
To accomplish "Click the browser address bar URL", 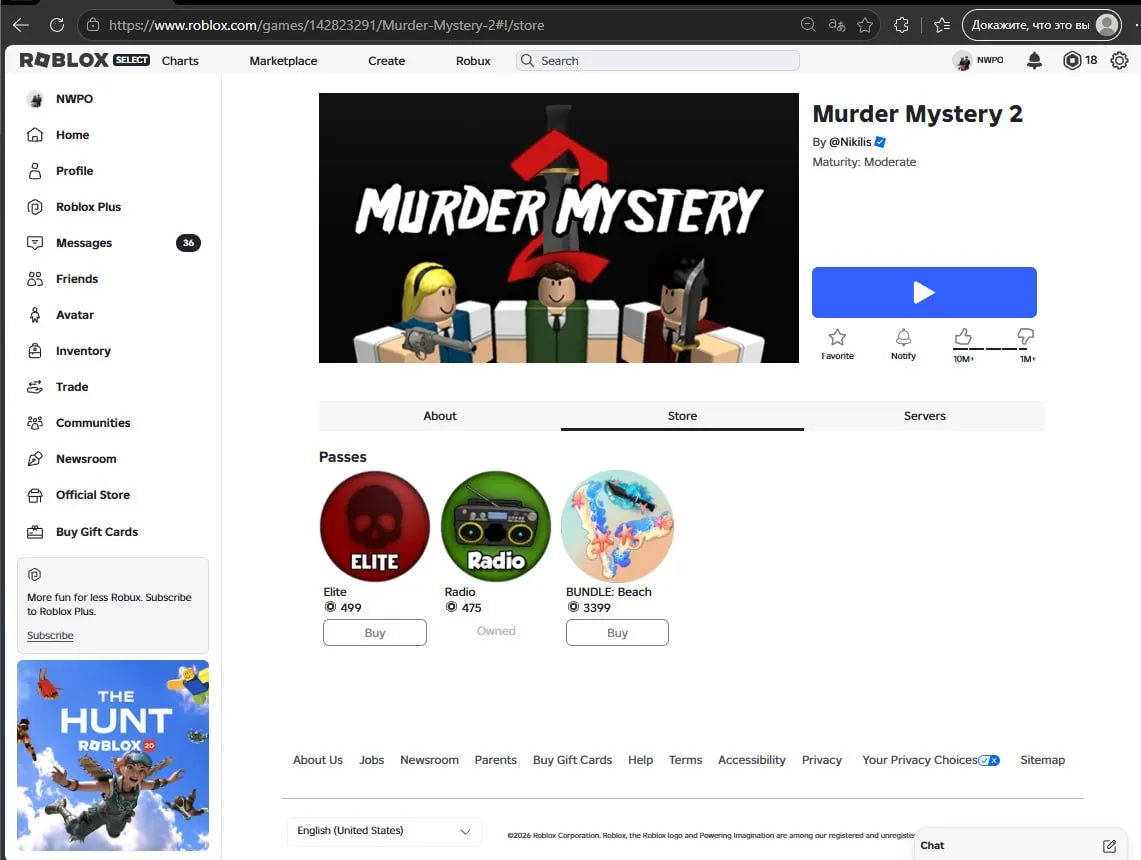I will pyautogui.click(x=327, y=25).
